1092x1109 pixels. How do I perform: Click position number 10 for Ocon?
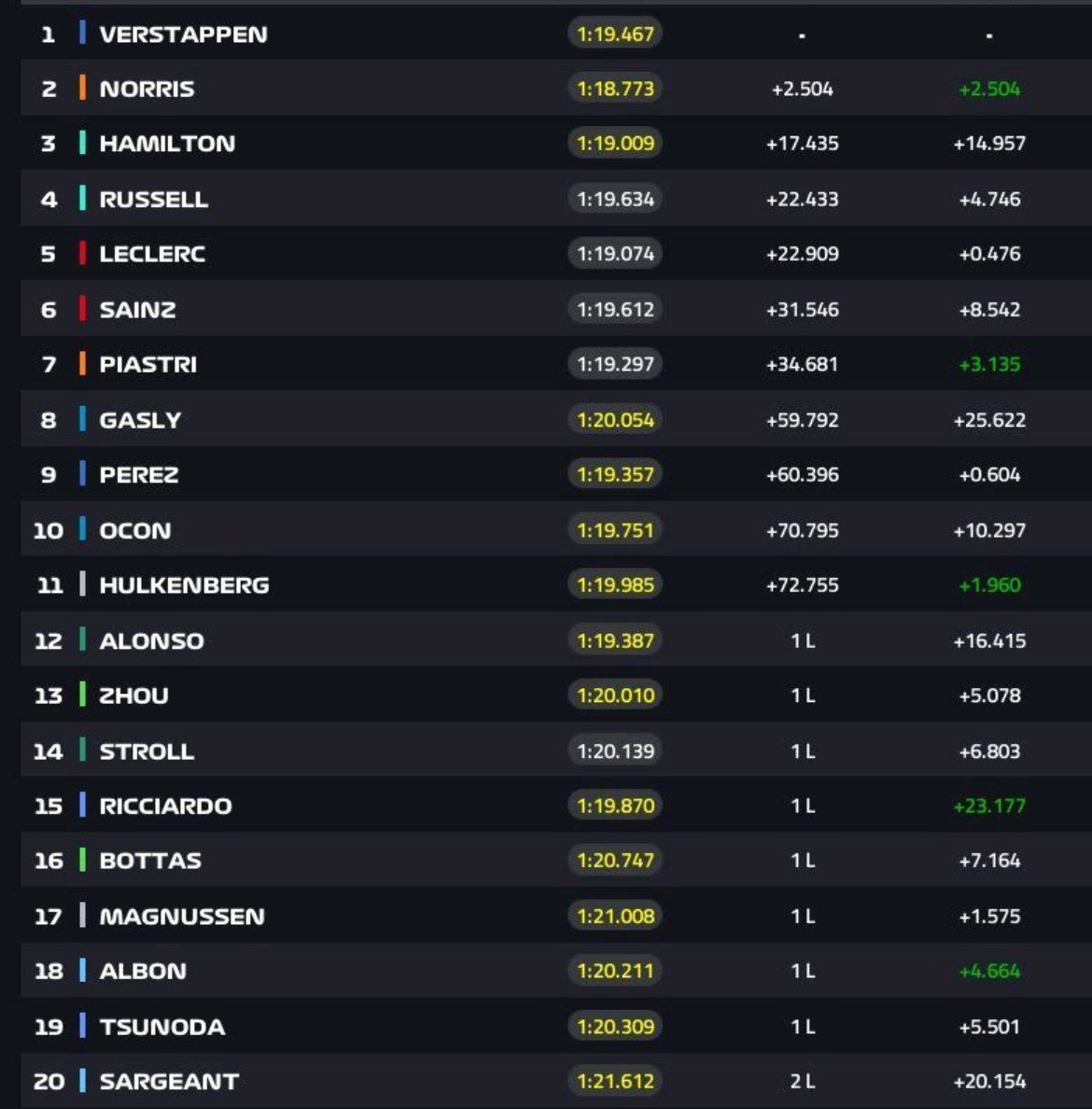[x=49, y=530]
